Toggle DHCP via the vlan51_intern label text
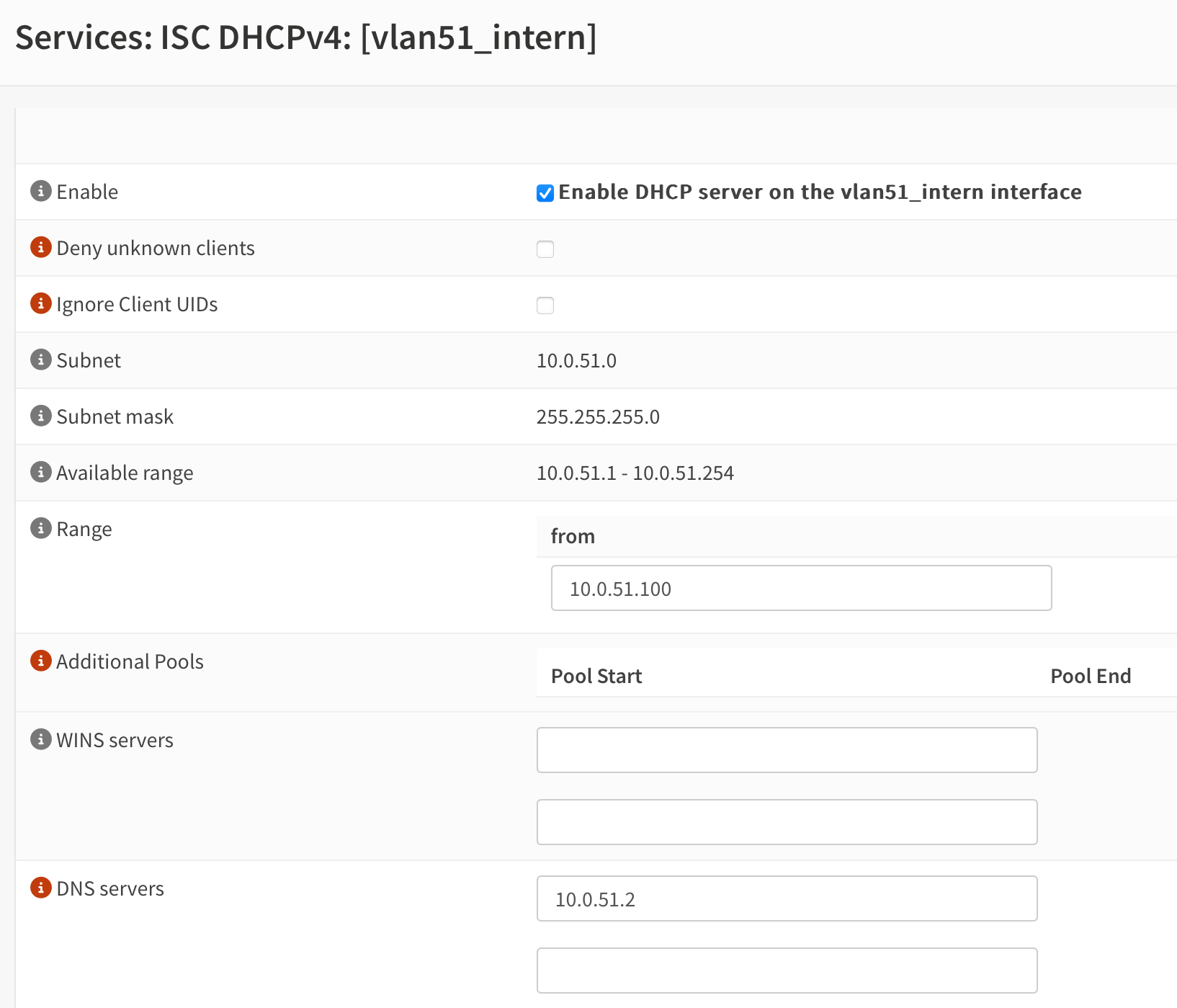The image size is (1177, 1008). coord(820,192)
